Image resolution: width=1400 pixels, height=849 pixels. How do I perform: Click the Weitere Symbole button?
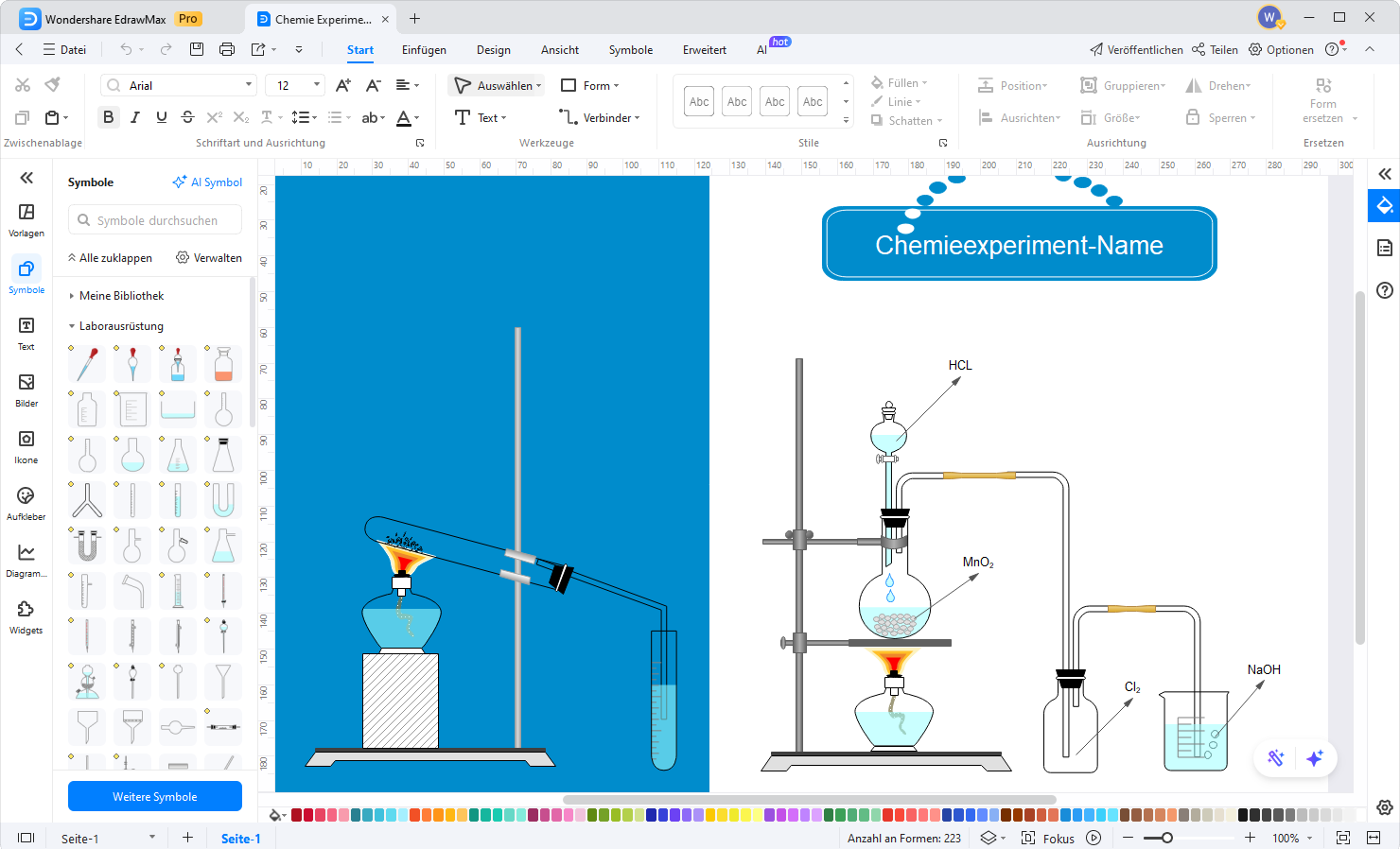(155, 796)
